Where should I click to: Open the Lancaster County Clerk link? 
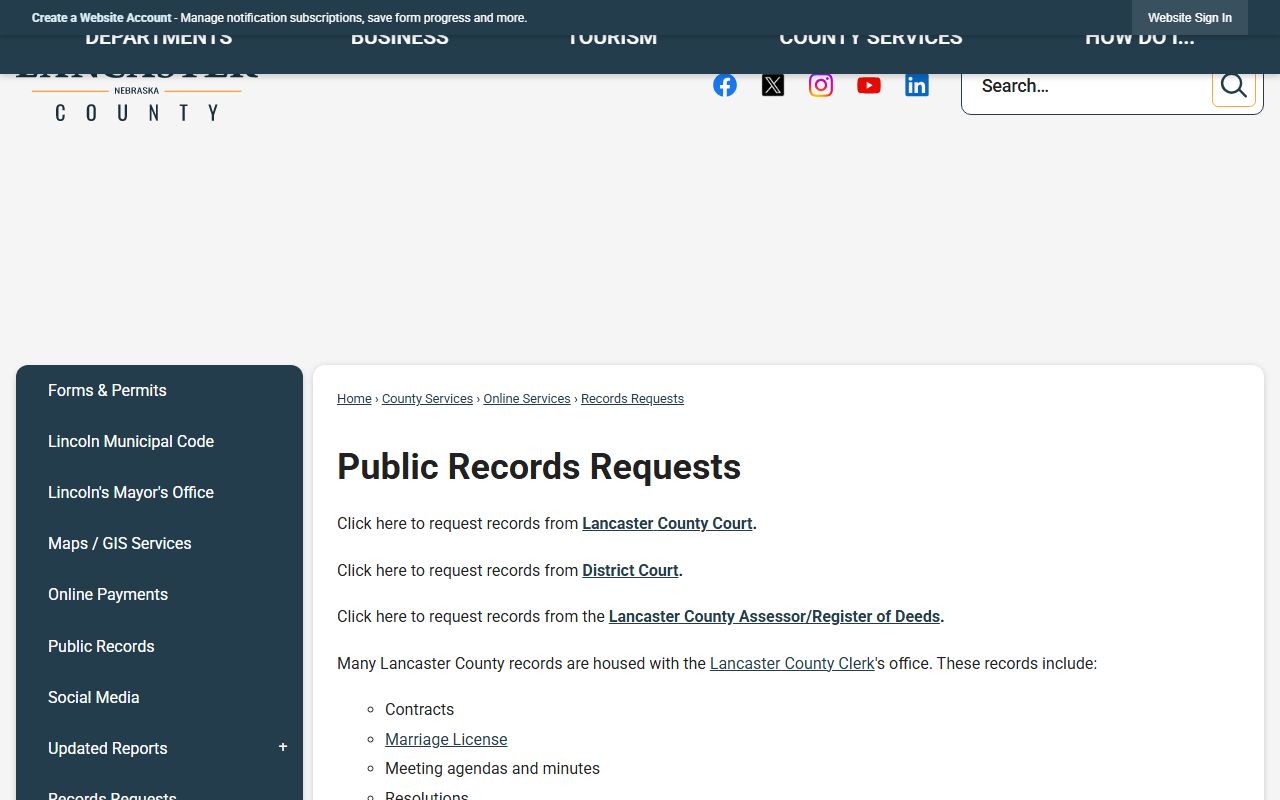(x=792, y=664)
